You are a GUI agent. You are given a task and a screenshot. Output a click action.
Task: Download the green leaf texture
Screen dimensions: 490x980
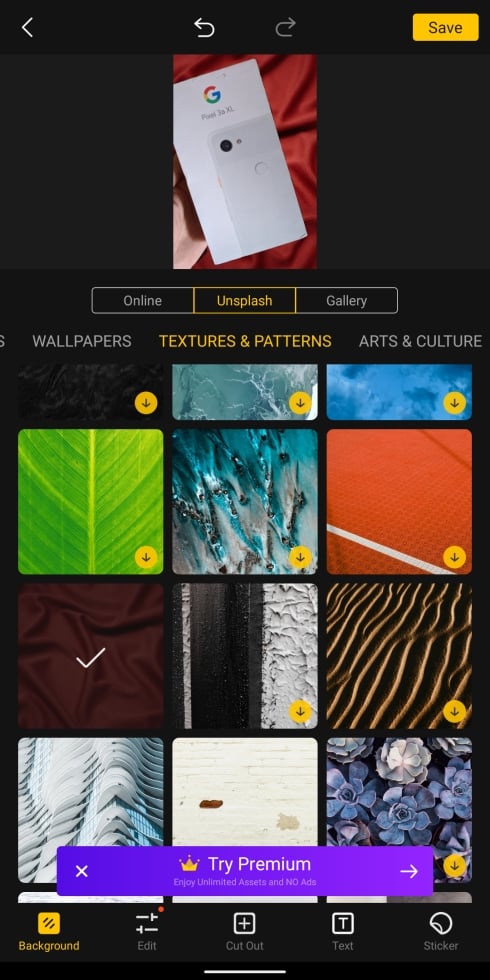click(x=146, y=556)
